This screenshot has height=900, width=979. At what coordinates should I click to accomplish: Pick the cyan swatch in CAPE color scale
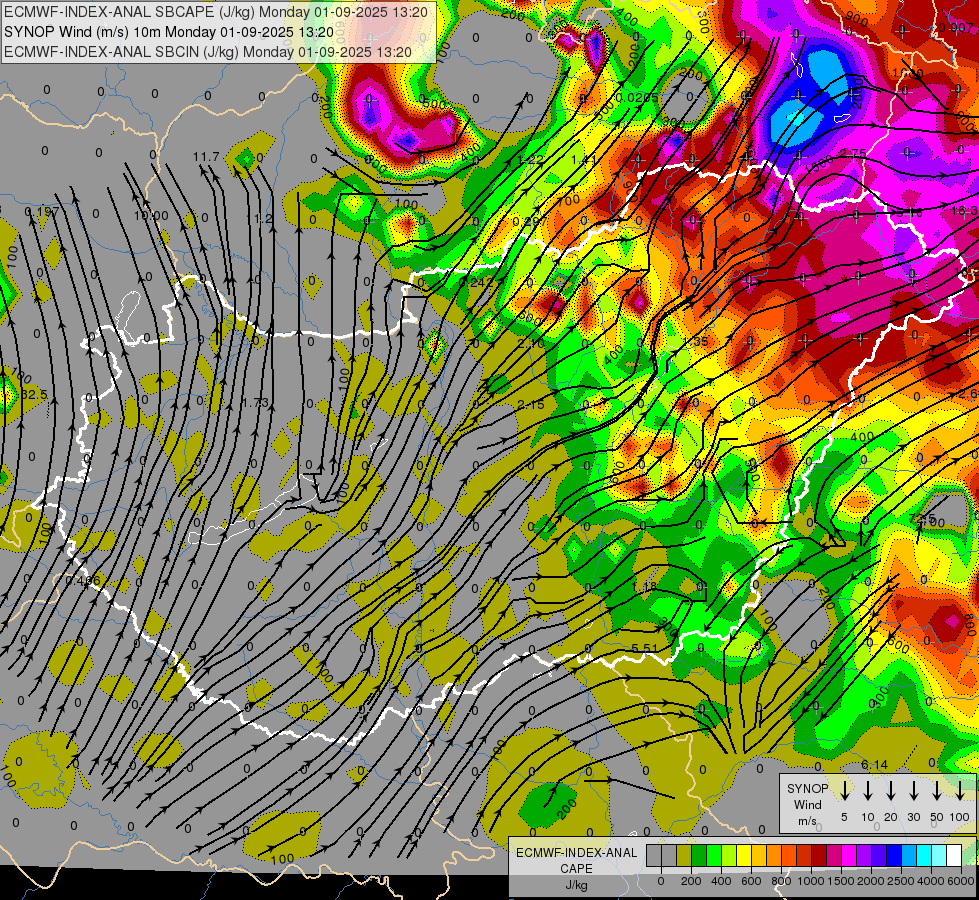point(924,855)
